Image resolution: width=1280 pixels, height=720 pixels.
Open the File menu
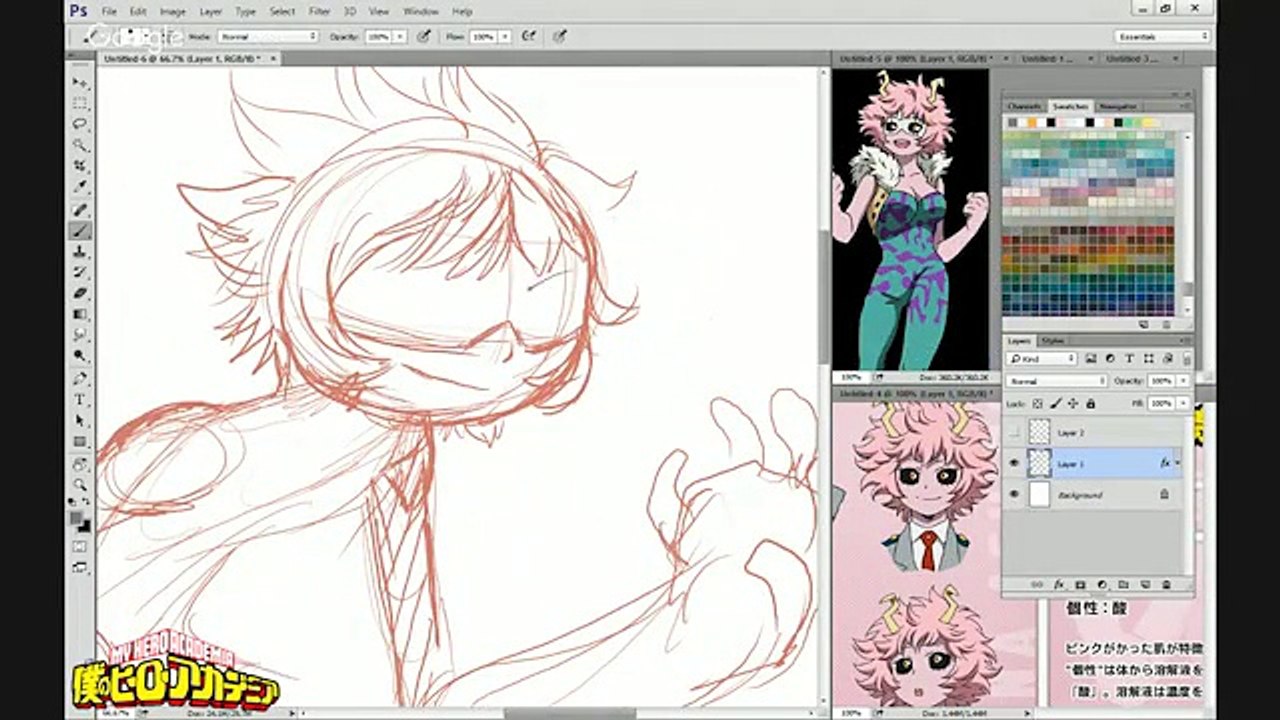(109, 12)
